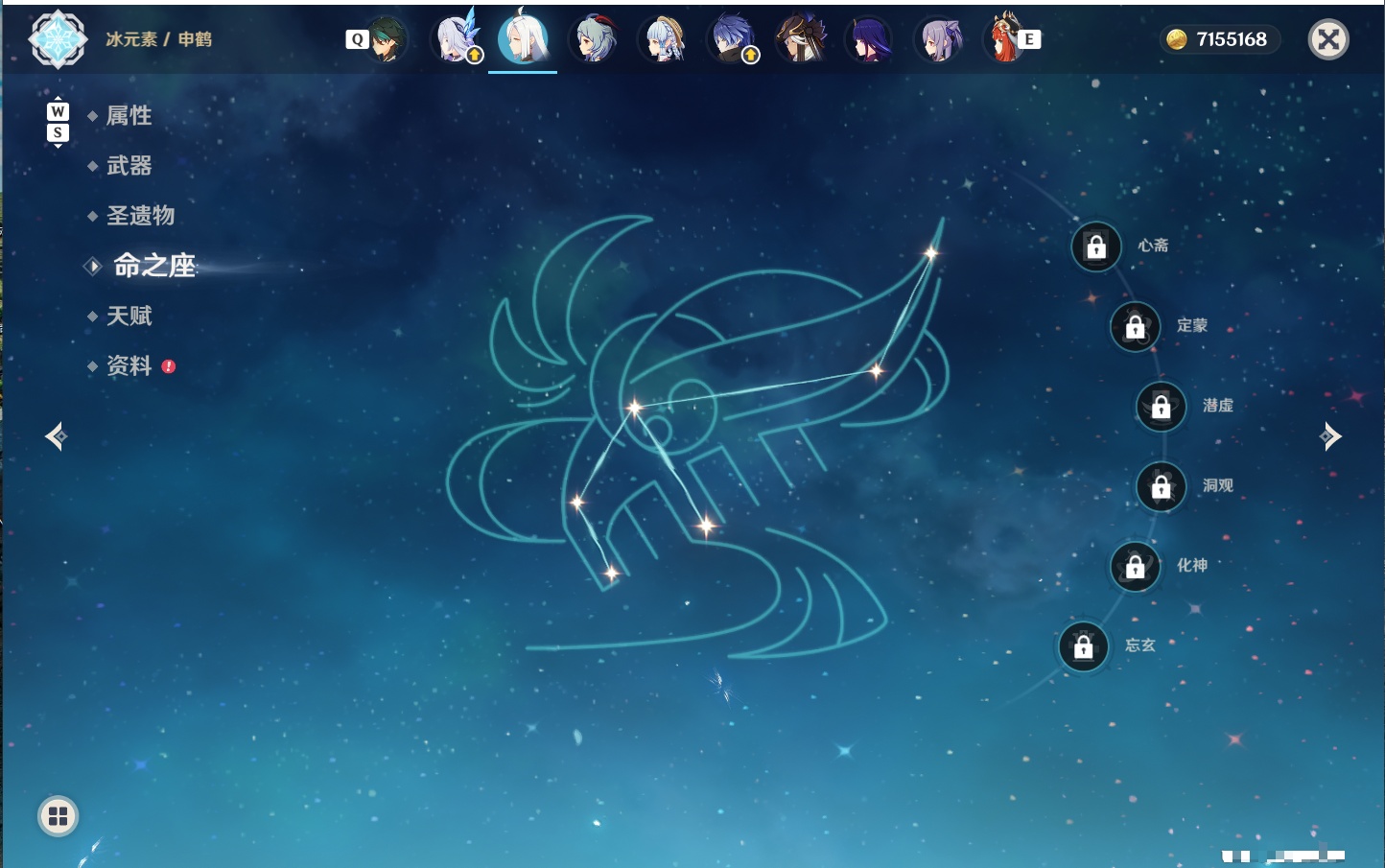Click the lowest star of the constellation
Image resolution: width=1385 pixels, height=868 pixels.
(611, 574)
